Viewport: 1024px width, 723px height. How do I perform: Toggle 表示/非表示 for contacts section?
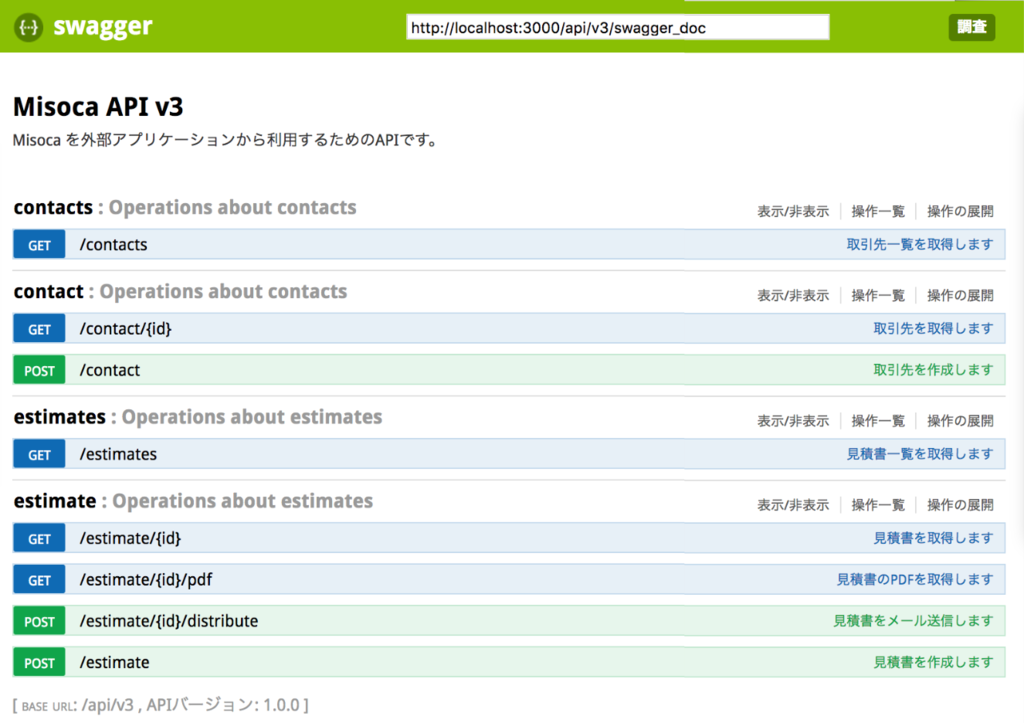793,211
